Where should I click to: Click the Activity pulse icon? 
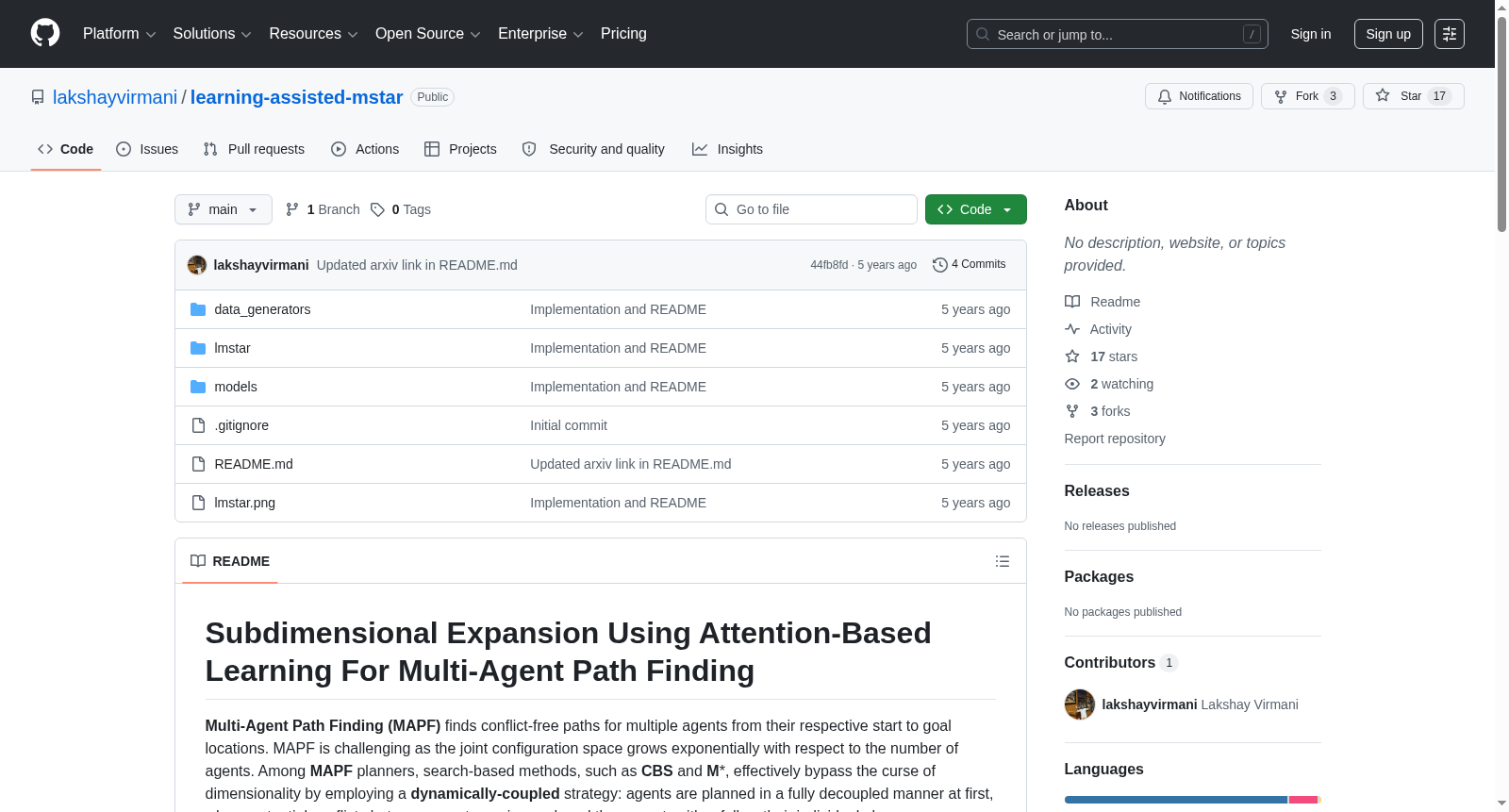pyautogui.click(x=1072, y=329)
